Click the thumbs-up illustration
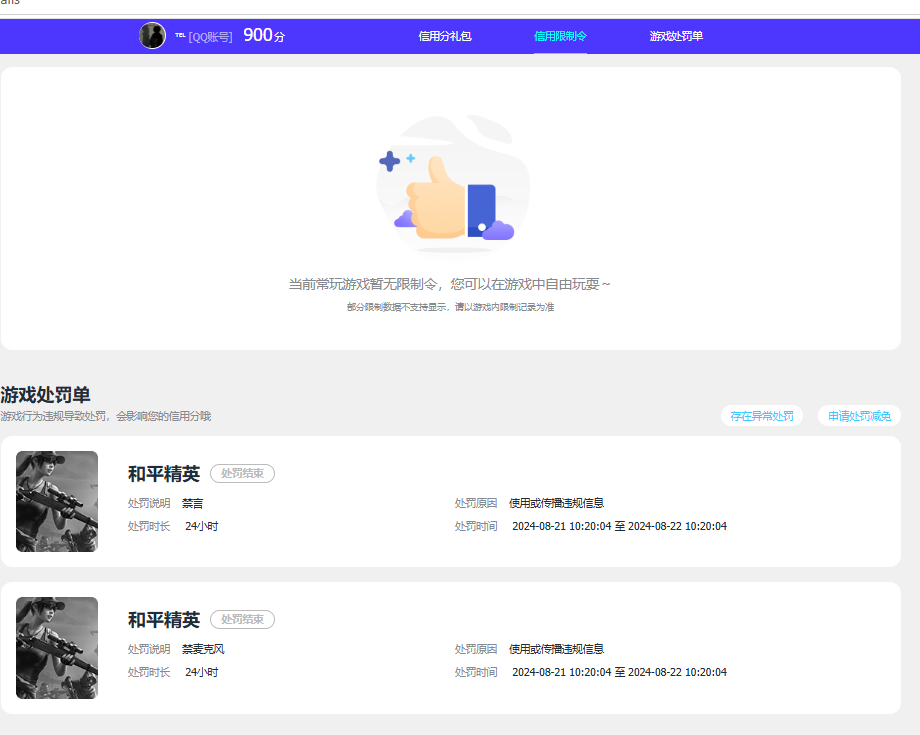 [452, 185]
